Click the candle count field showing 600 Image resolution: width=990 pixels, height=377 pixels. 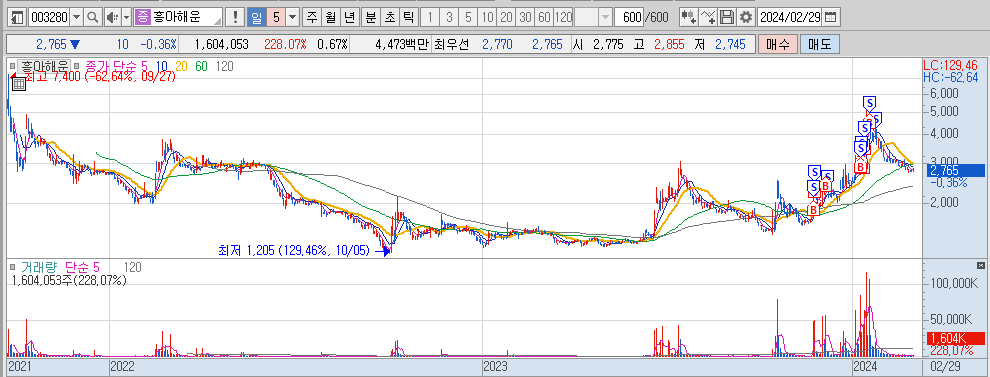(628, 17)
